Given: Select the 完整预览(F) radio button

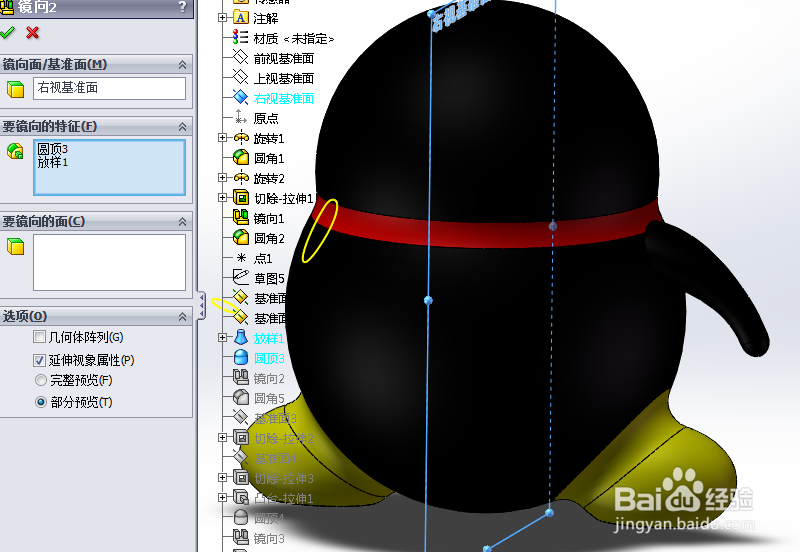Looking at the screenshot, I should coord(41,380).
